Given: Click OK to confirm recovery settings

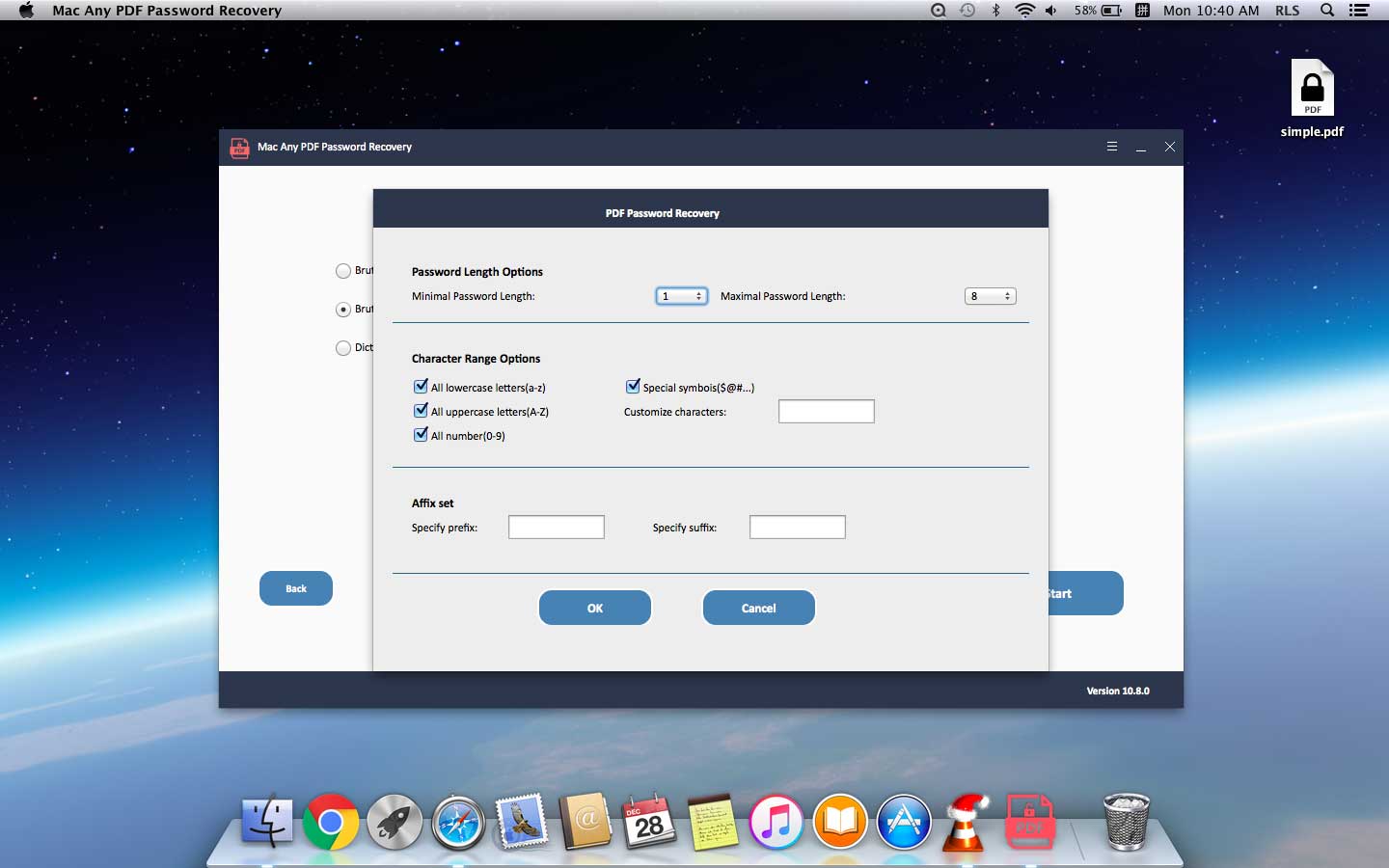Looking at the screenshot, I should [595, 609].
